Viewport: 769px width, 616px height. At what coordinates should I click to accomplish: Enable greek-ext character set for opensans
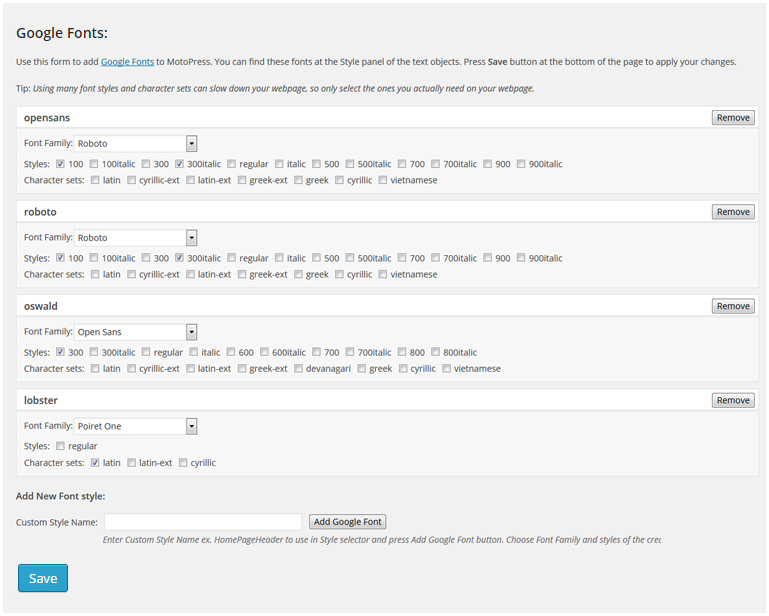(x=243, y=181)
